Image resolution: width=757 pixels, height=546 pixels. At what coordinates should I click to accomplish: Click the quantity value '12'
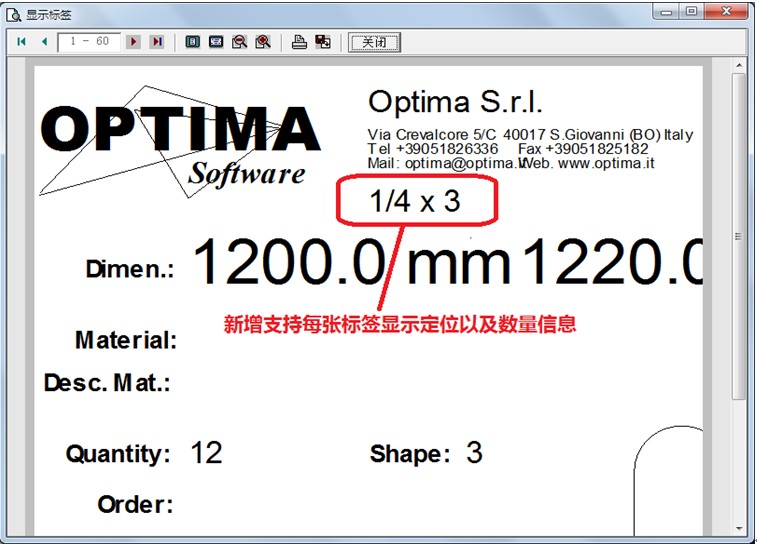pos(207,453)
